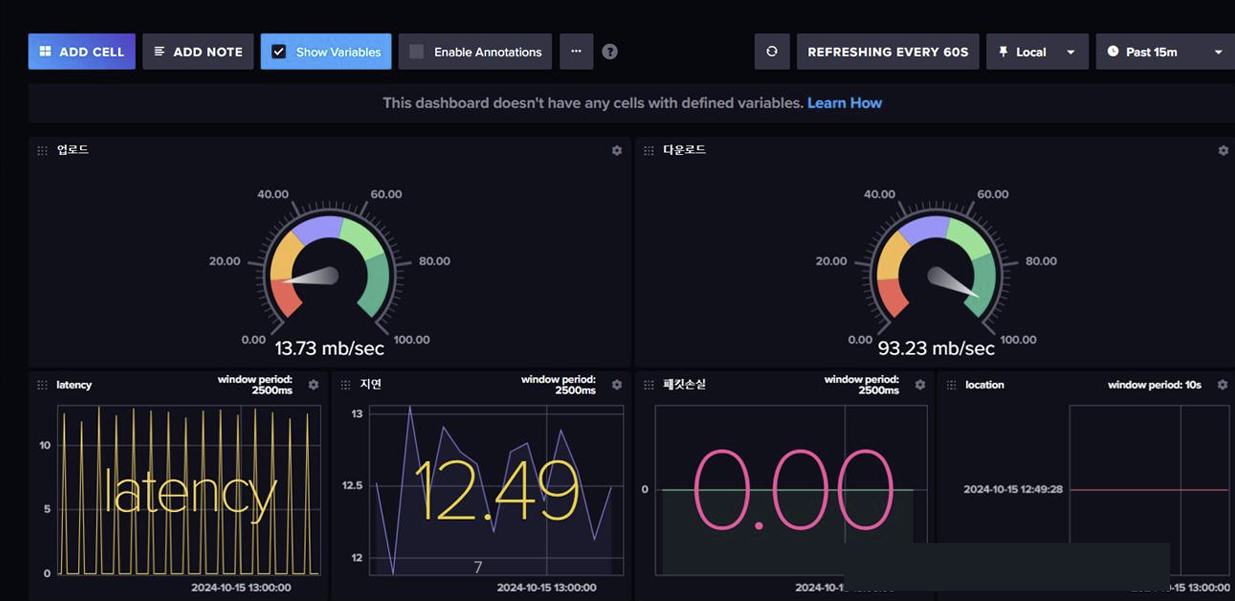Image resolution: width=1235 pixels, height=601 pixels.
Task: Grab the drag handle of 업로드 cell
Action: click(42, 151)
